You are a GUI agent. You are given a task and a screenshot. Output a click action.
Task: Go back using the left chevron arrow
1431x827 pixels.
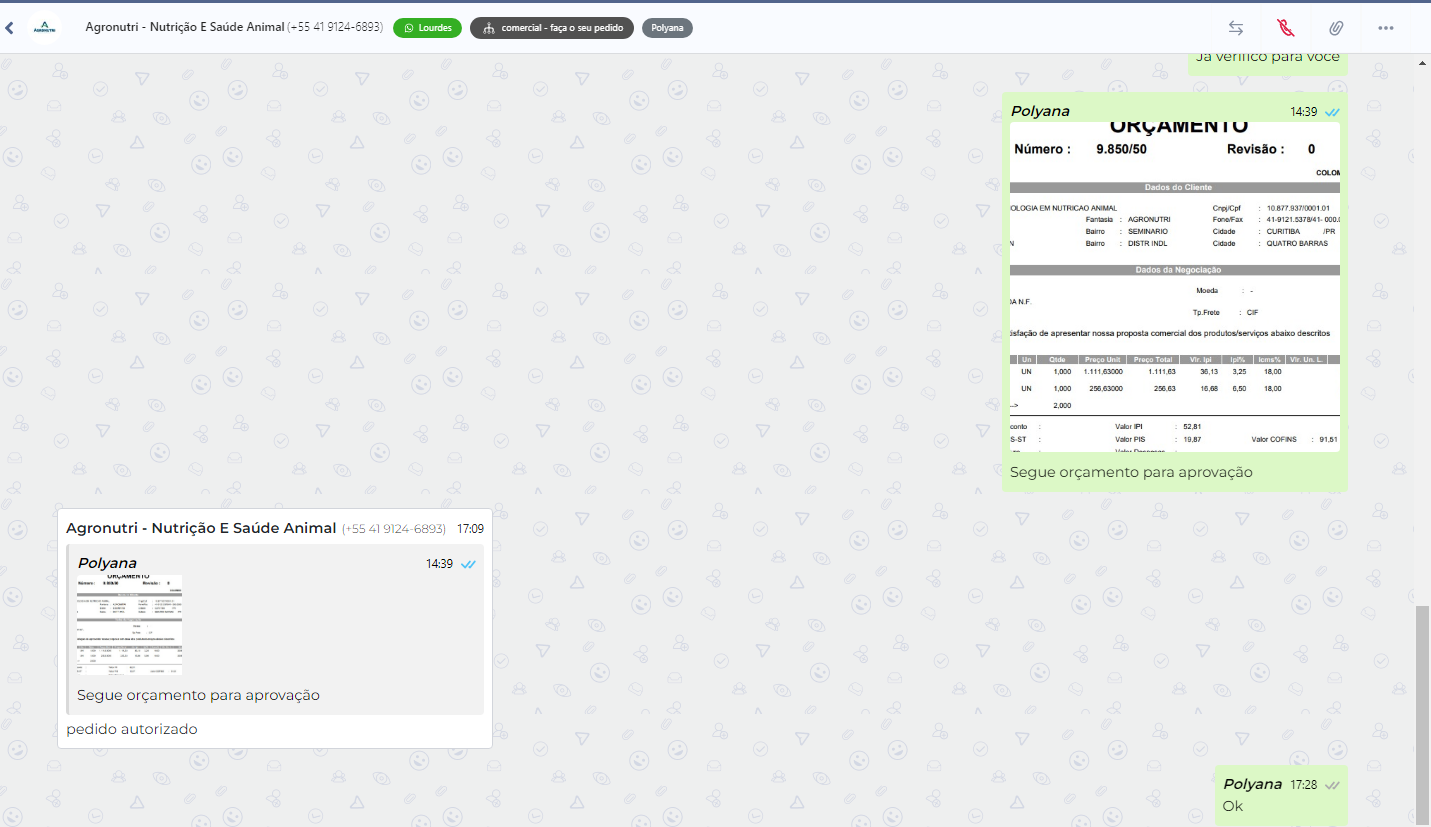(10, 28)
